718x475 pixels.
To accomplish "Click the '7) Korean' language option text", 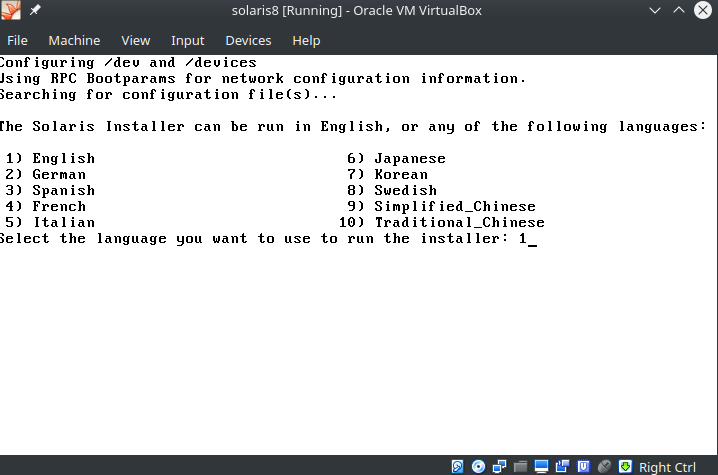I will (x=387, y=175).
